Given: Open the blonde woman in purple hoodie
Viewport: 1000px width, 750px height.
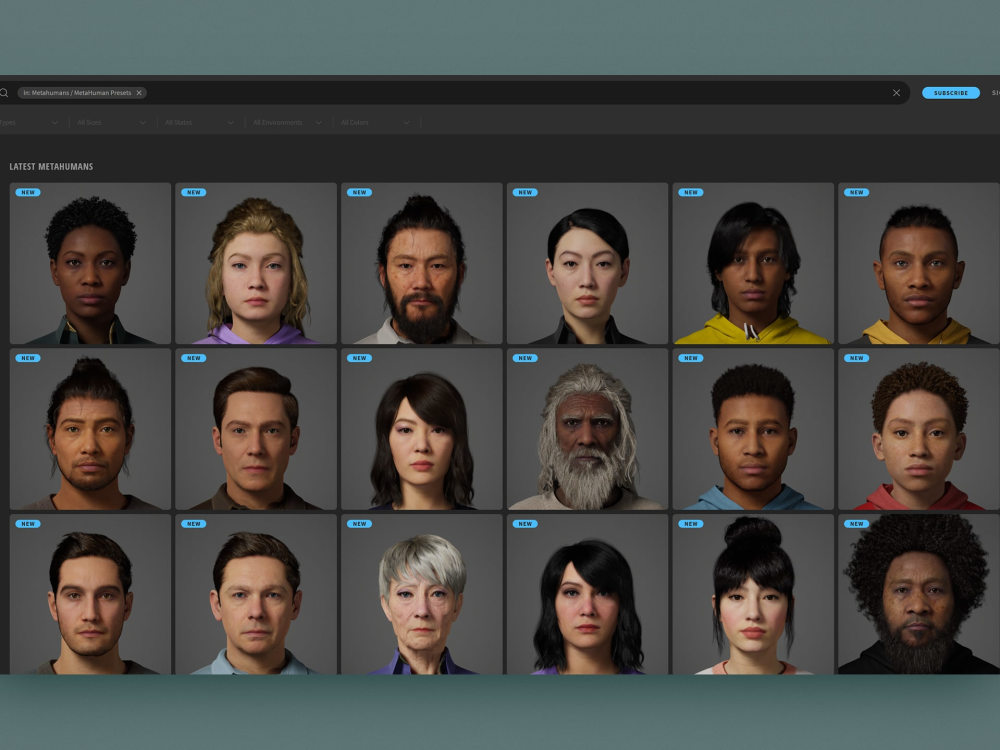Looking at the screenshot, I should point(256,263).
